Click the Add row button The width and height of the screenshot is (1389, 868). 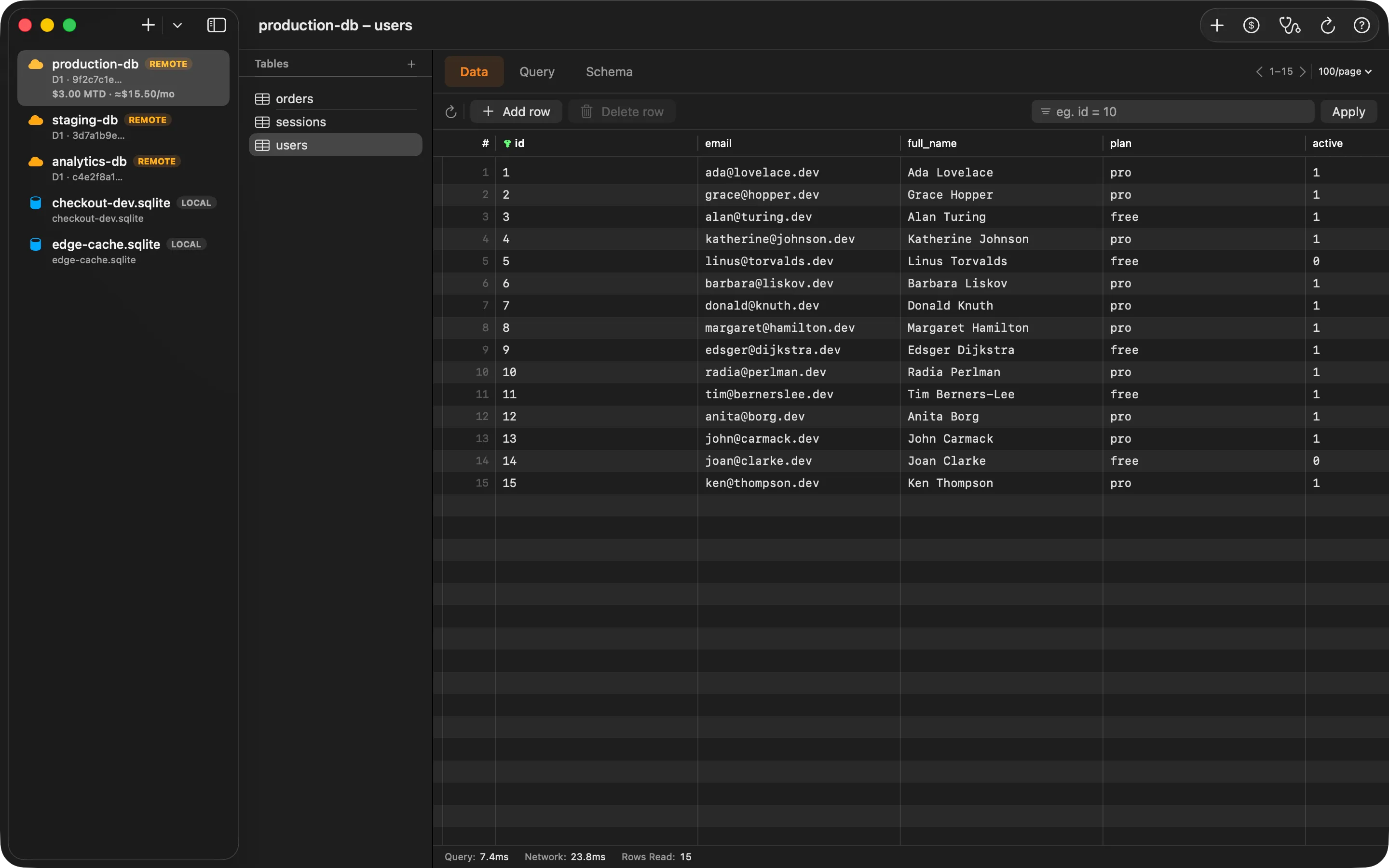point(517,111)
